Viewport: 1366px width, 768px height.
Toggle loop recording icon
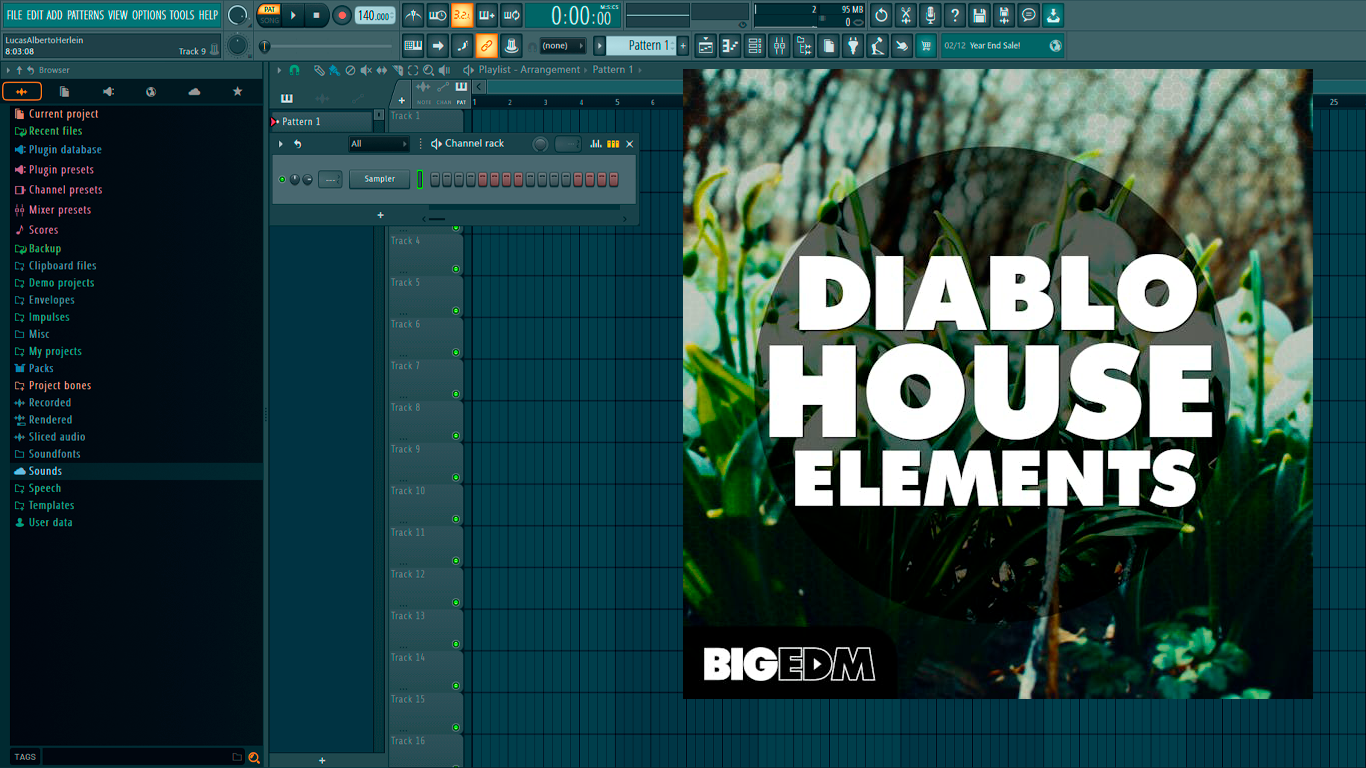click(x=511, y=15)
